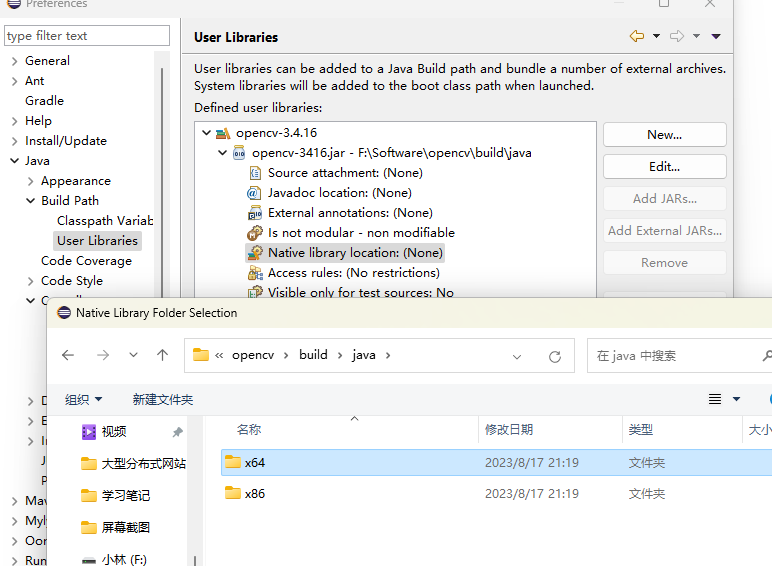772x566 pixels.
Task: Collapse the Build Path node
Action: [31, 201]
